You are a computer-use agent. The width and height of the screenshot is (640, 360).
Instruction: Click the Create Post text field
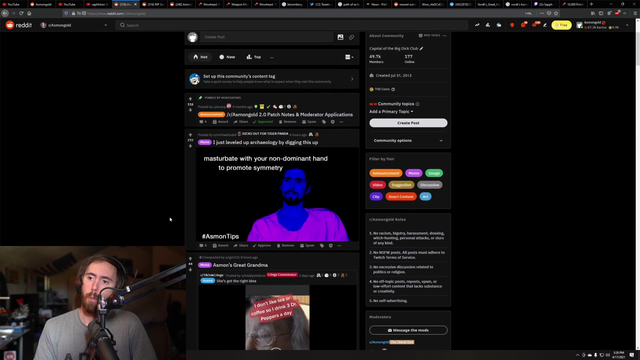point(267,37)
